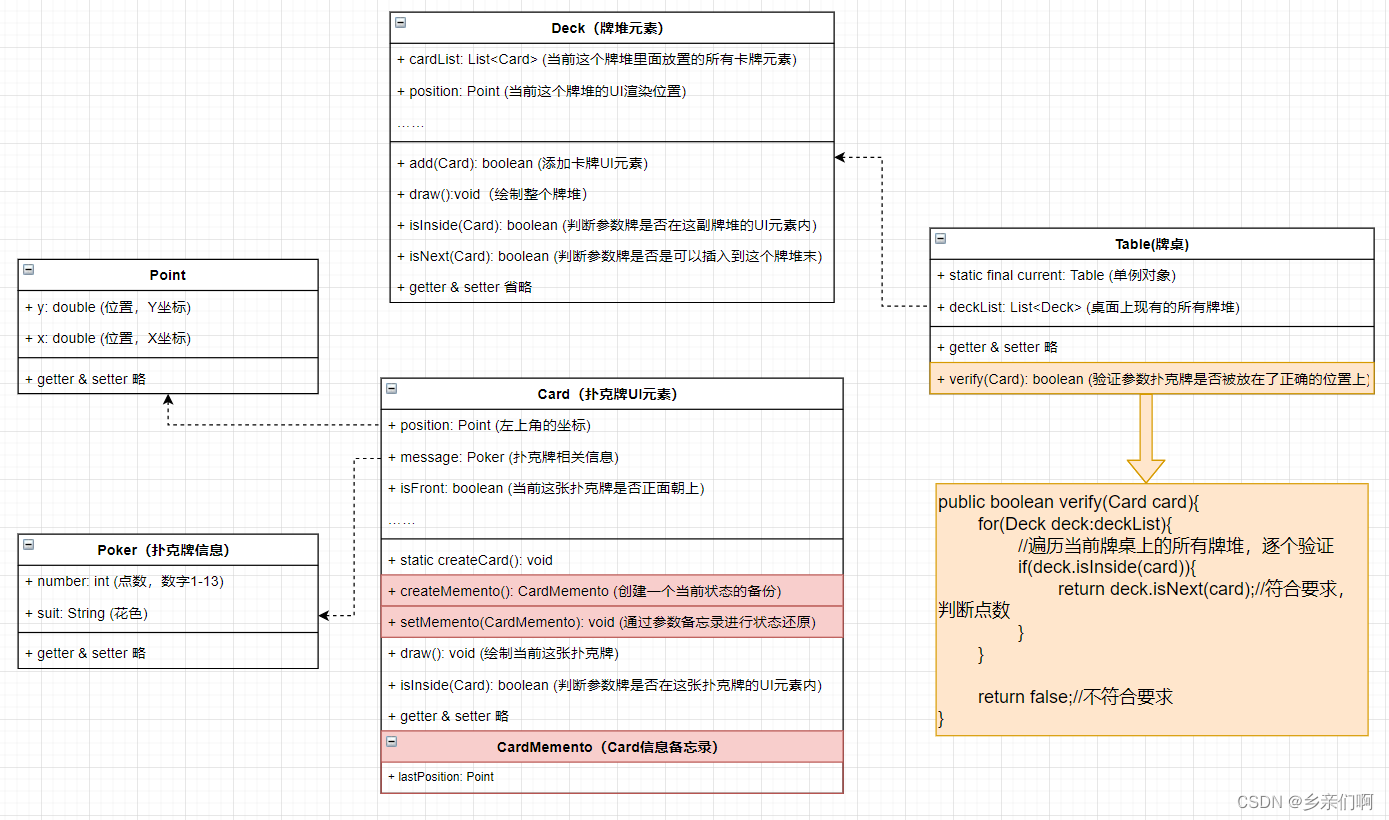Image resolution: width=1389 pixels, height=820 pixels.
Task: Select Poker's getter & setter 略 row
Action: 168,653
